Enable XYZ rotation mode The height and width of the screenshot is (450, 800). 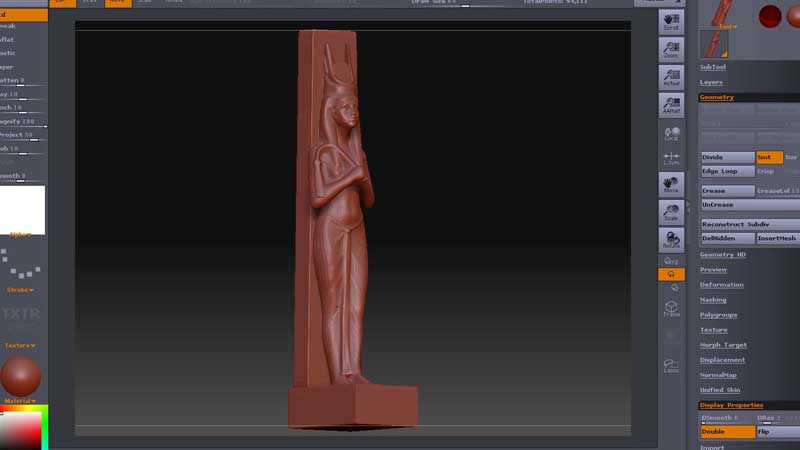point(671,261)
